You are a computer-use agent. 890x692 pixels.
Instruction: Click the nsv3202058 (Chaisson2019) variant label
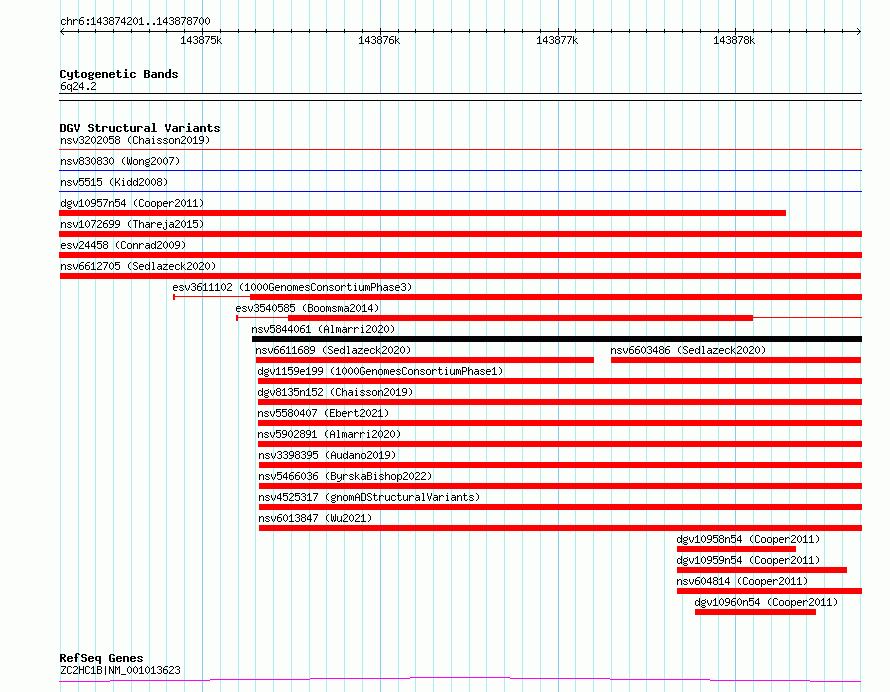135,140
